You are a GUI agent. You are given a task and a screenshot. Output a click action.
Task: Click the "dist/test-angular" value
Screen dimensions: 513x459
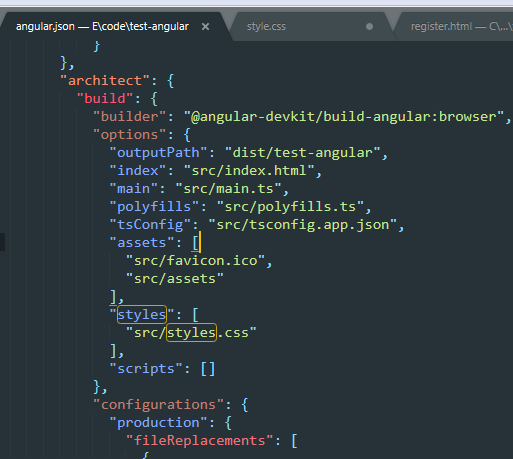point(303,153)
